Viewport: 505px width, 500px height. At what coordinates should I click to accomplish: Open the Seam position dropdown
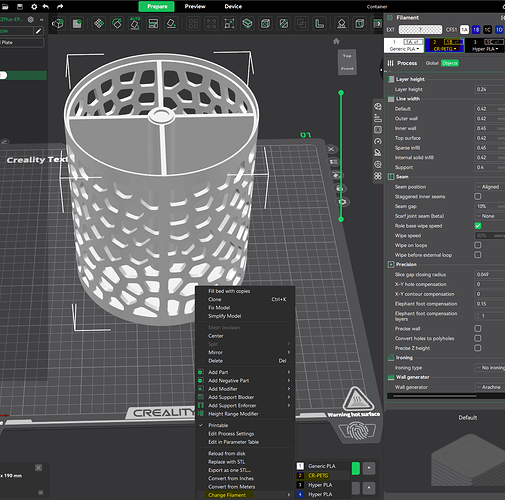[x=489, y=187]
